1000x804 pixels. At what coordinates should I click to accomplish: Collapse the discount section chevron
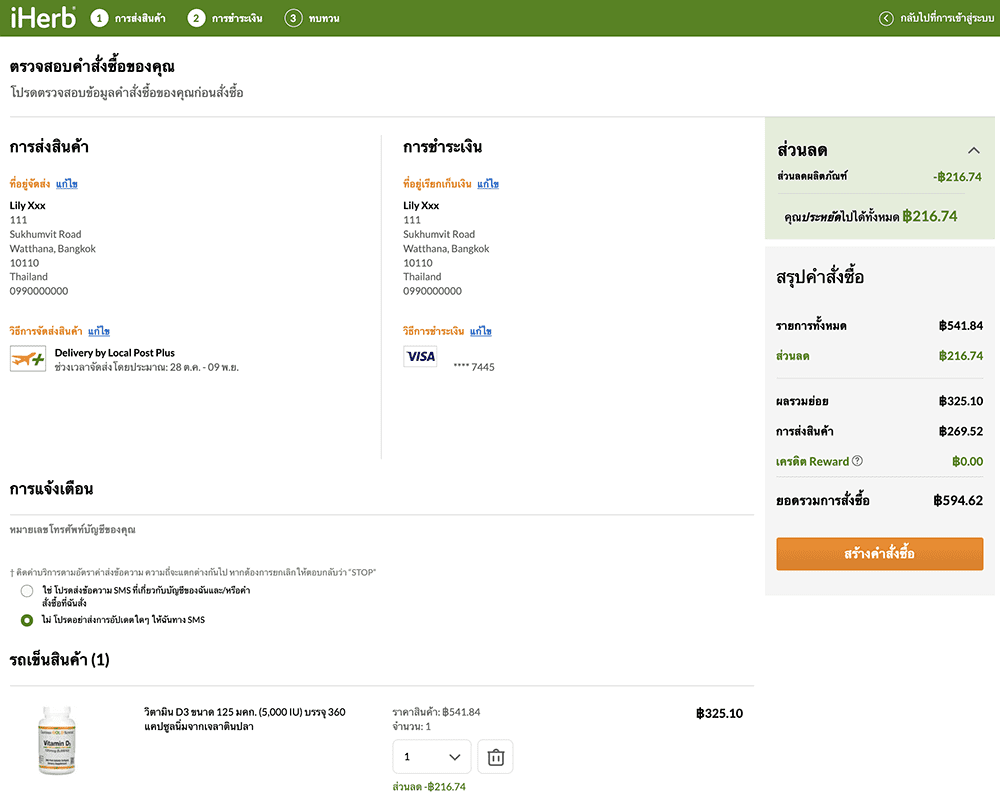973,151
